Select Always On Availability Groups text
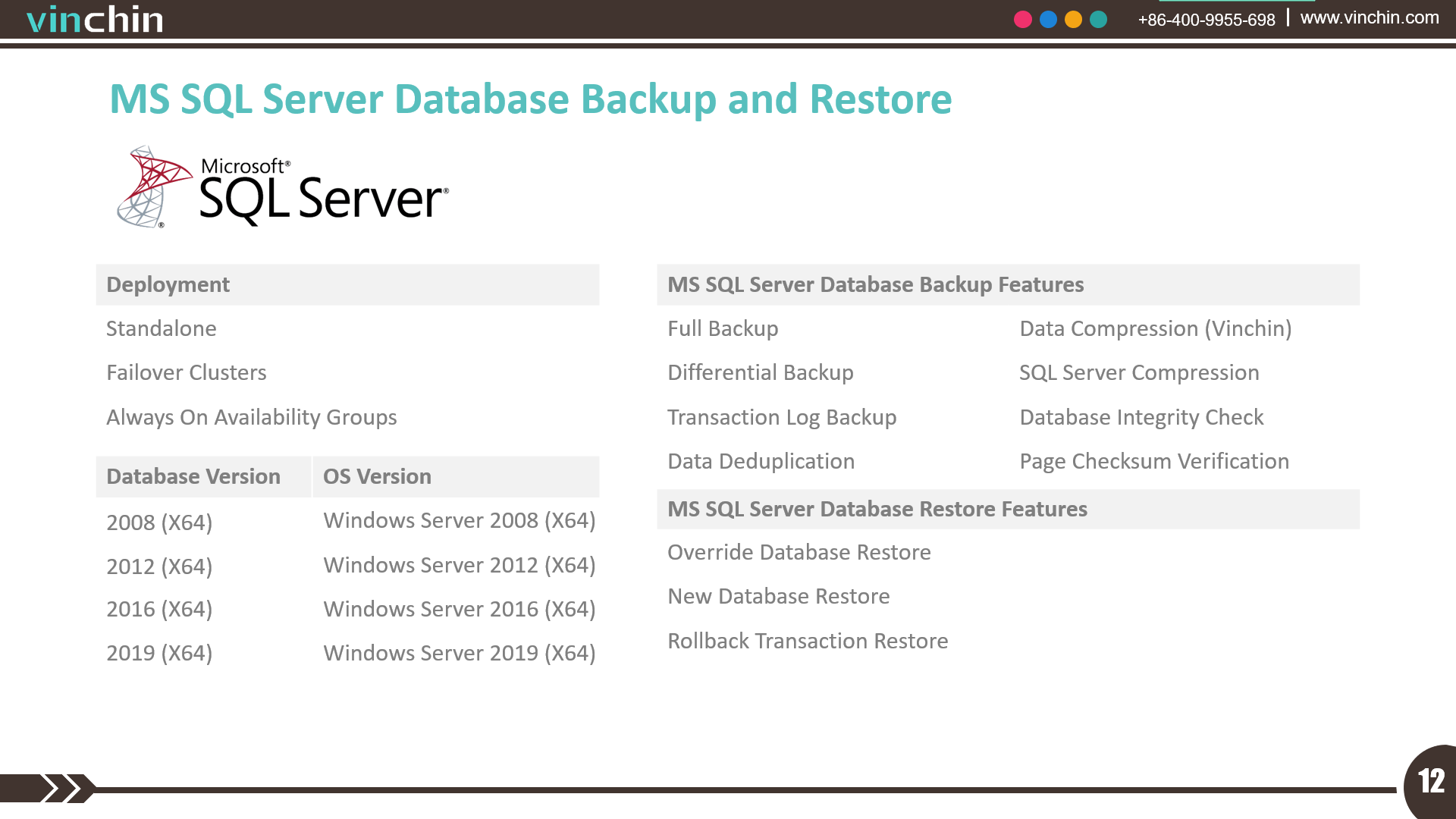 coord(252,417)
